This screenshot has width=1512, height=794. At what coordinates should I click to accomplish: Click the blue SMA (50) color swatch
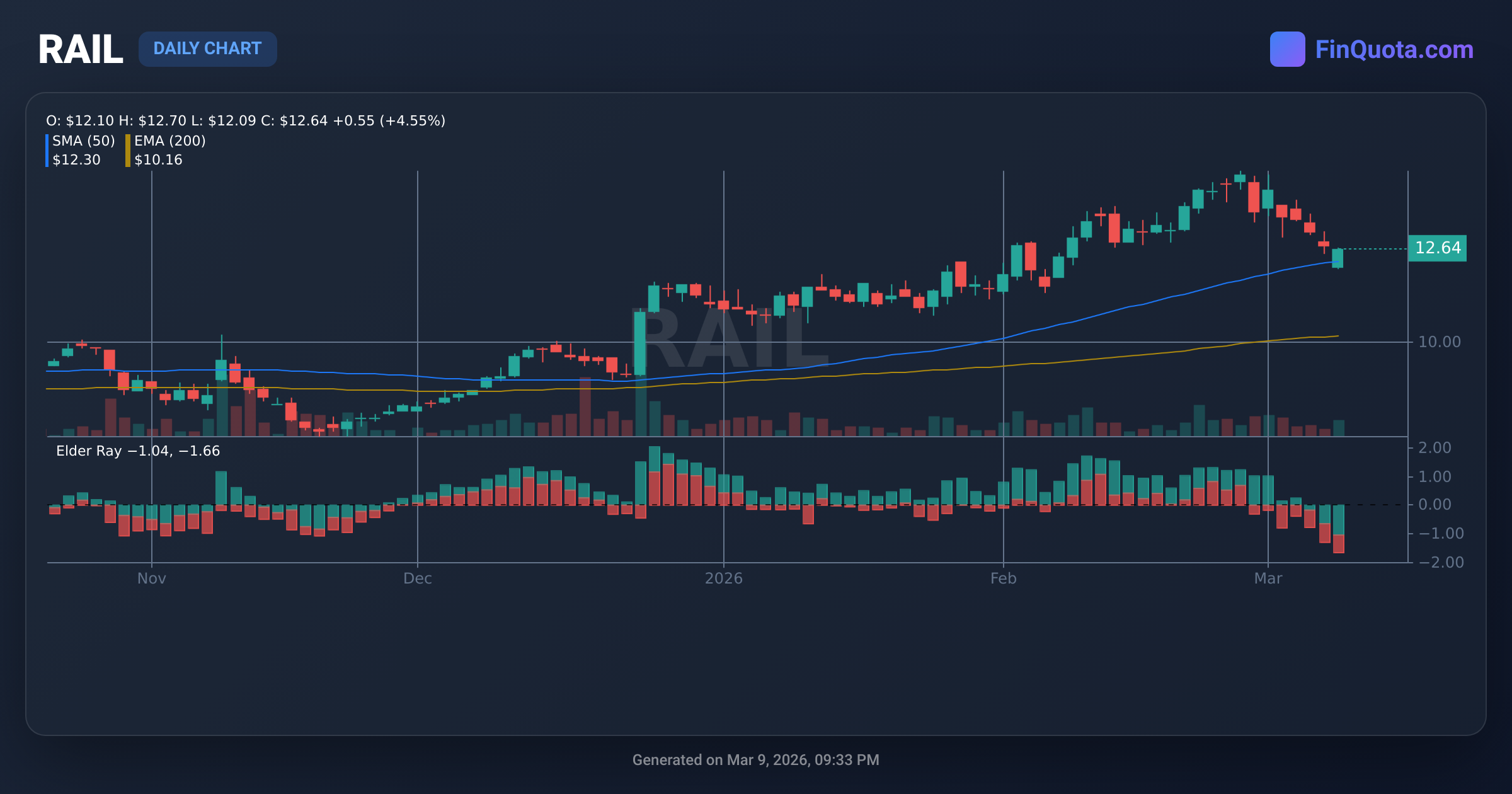[47, 151]
